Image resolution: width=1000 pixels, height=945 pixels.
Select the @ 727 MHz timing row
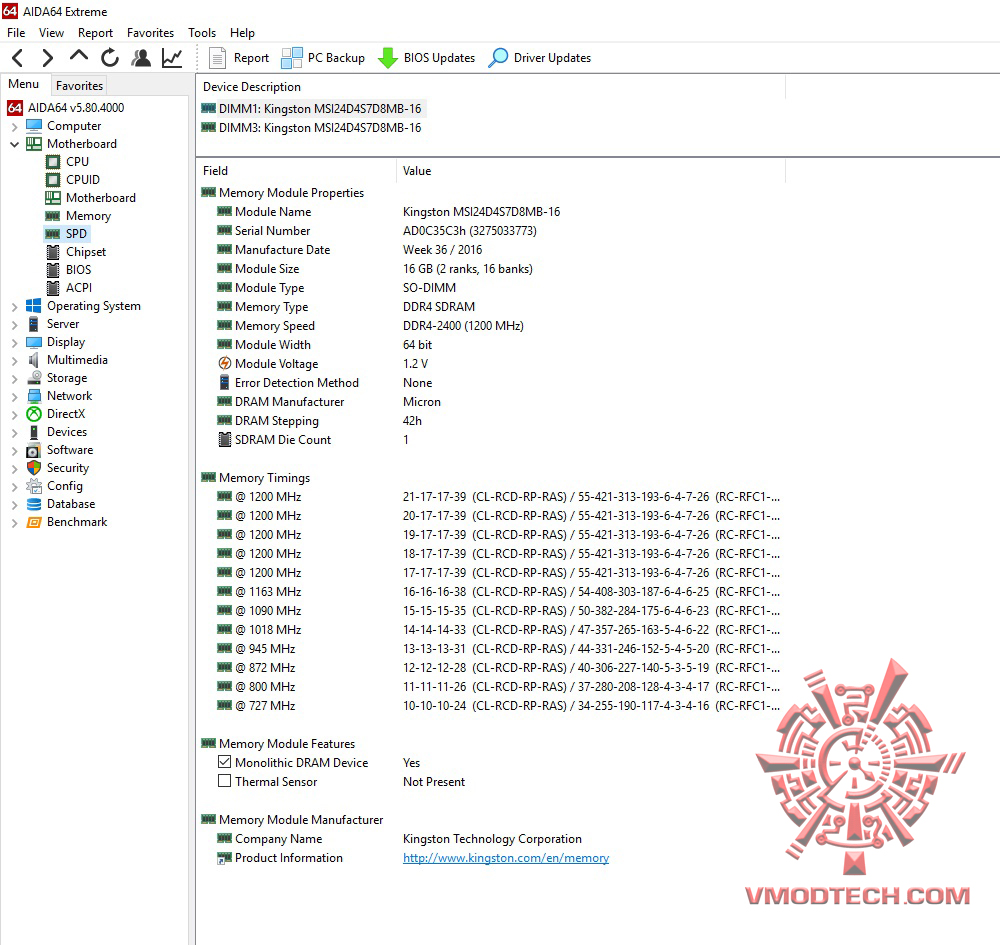(x=499, y=706)
